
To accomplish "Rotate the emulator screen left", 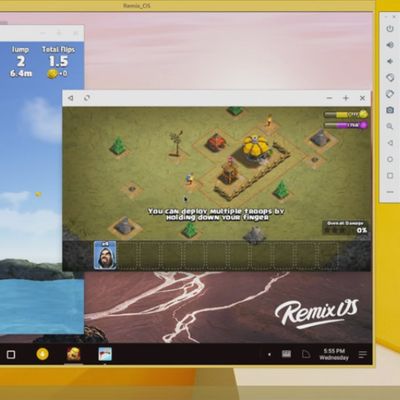I will [x=390, y=78].
